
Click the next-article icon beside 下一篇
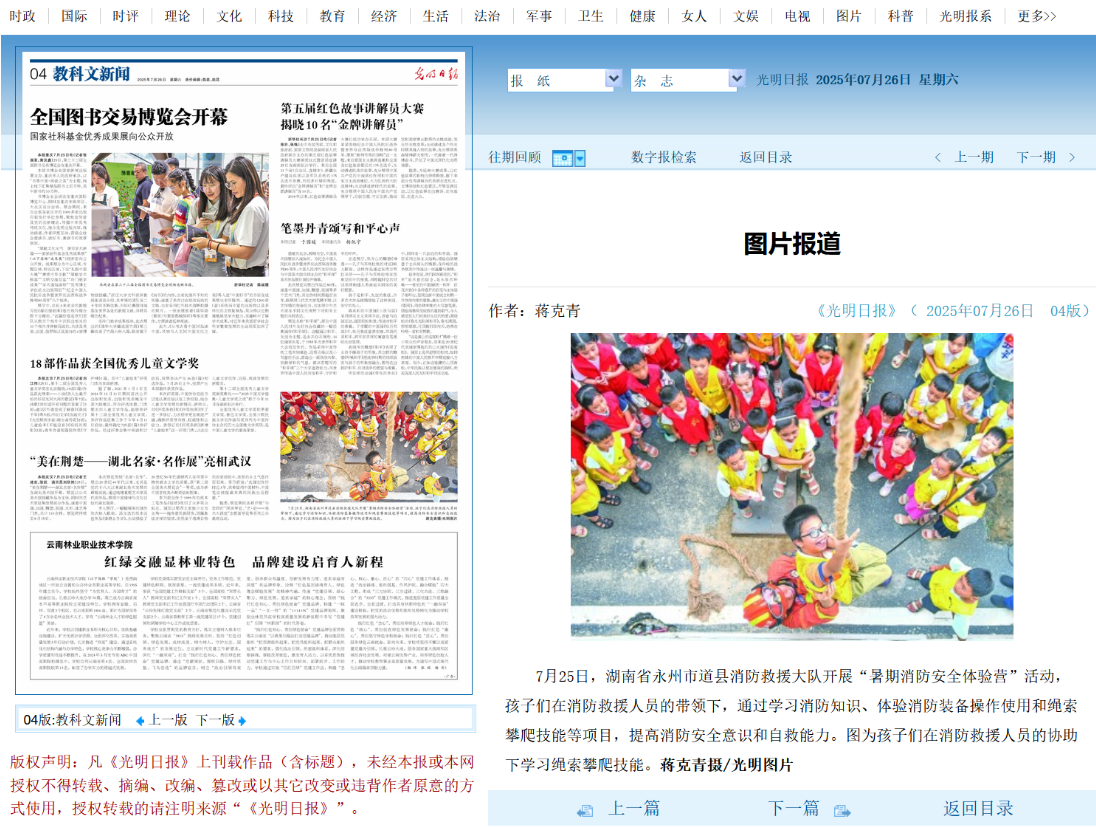[x=841, y=810]
